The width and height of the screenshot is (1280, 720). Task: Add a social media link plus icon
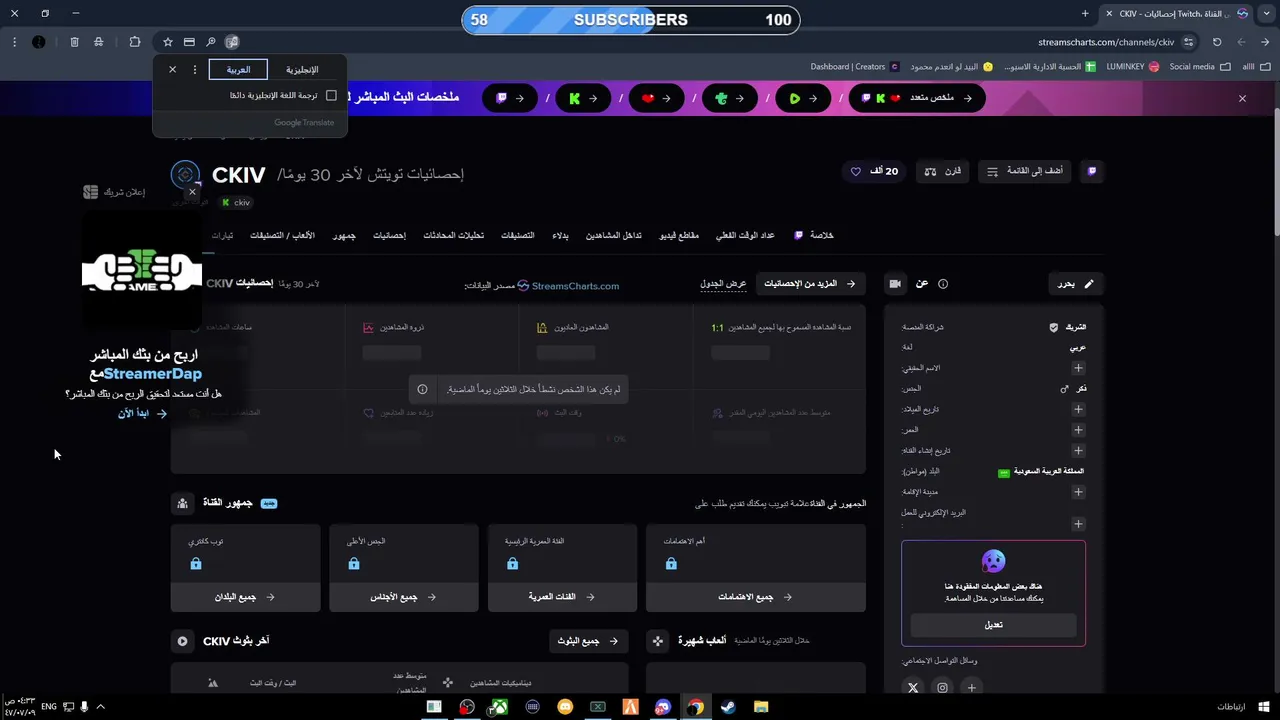coord(971,688)
